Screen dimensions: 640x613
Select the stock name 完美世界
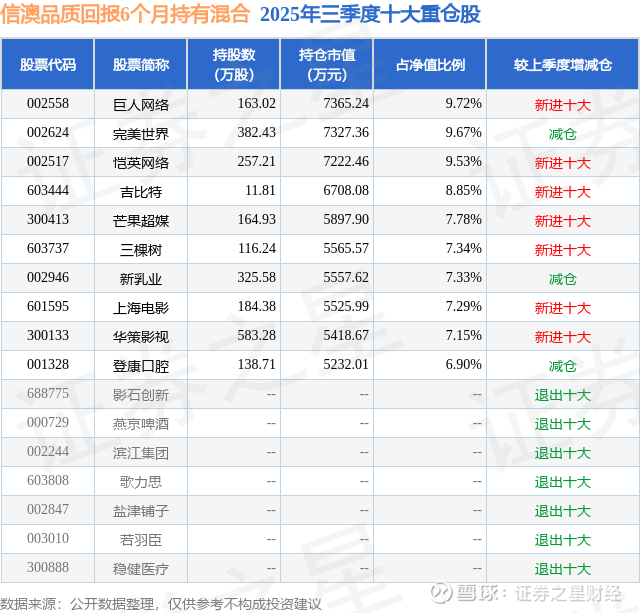click(141, 134)
